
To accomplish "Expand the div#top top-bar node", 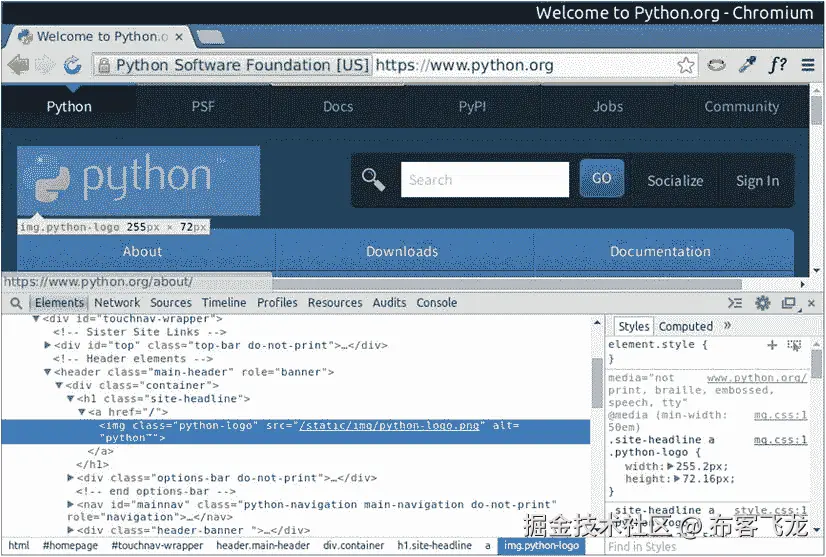I will 47,345.
